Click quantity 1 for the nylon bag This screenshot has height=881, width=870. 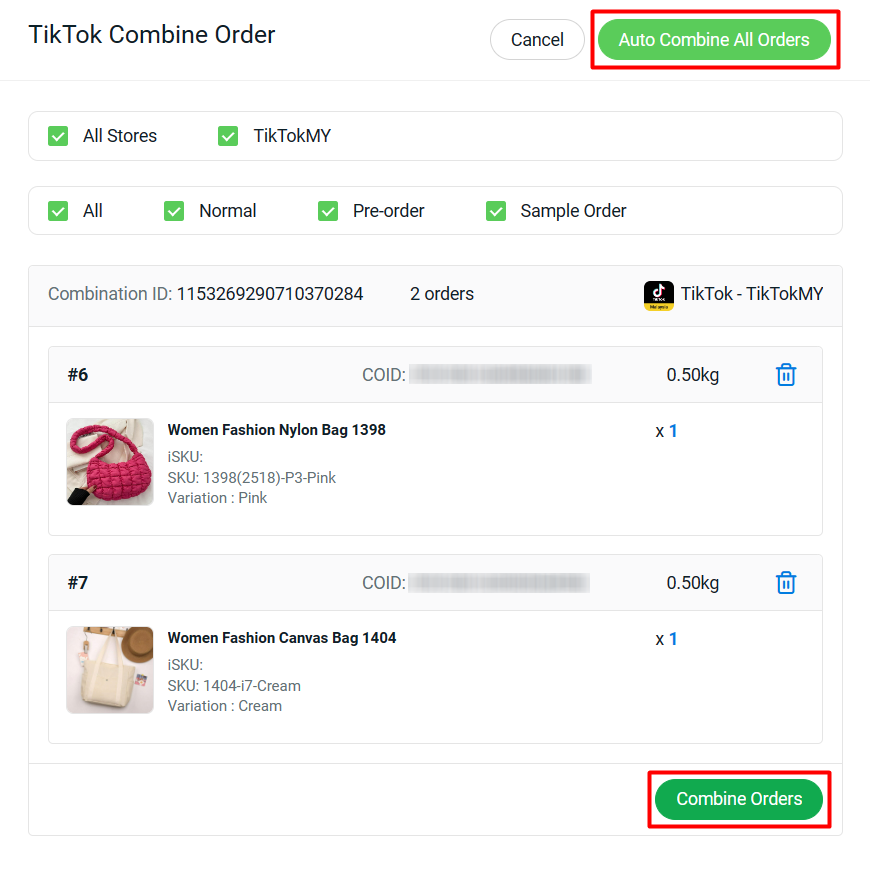click(x=673, y=431)
